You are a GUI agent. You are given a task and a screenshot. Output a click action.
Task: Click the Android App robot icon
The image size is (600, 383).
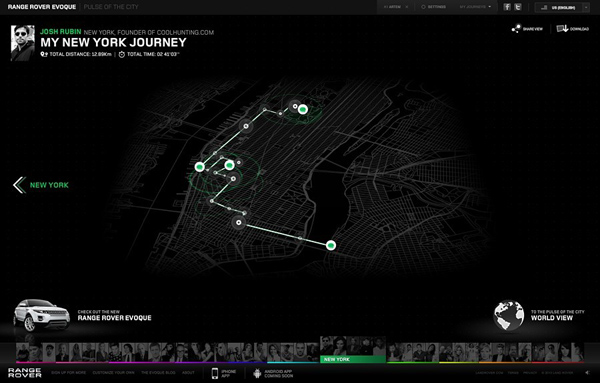258,373
